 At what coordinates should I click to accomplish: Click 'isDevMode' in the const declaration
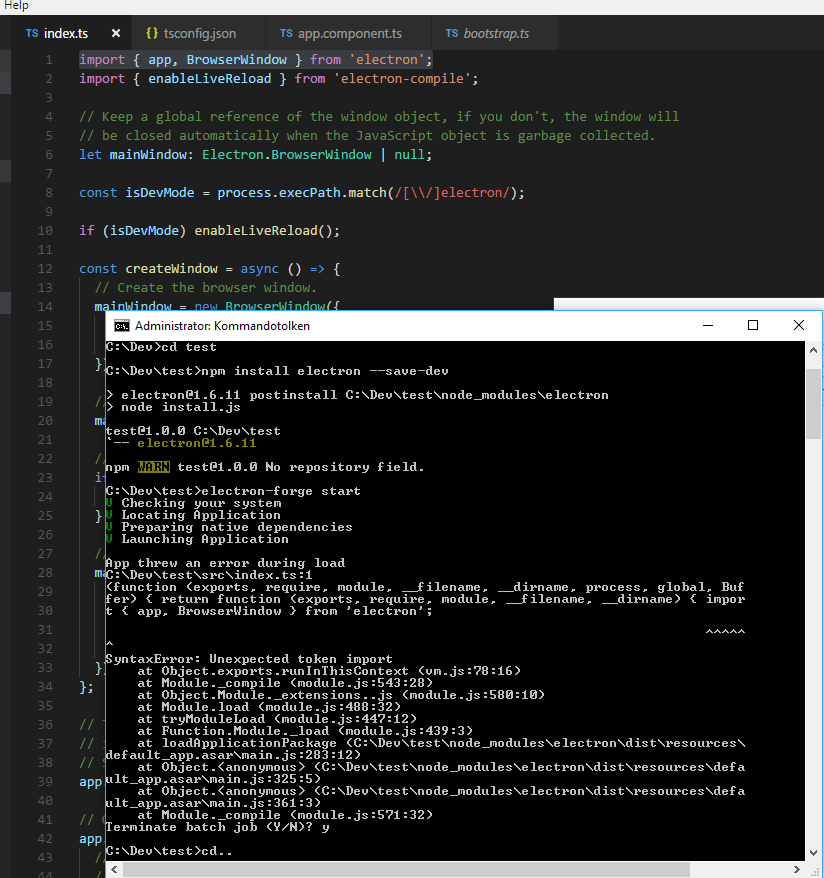[160, 193]
